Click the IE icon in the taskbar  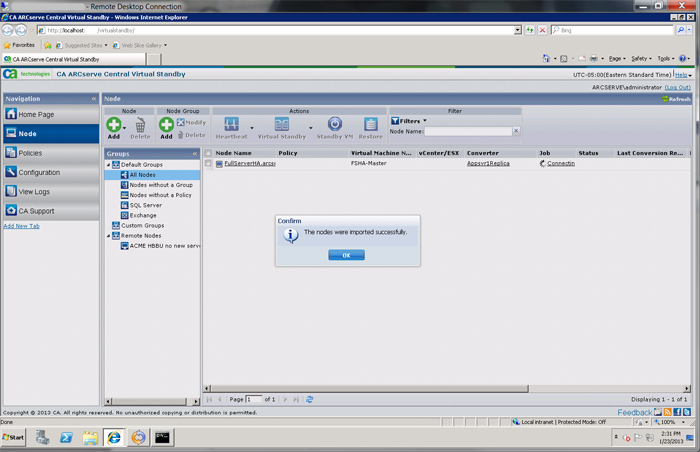click(x=114, y=437)
